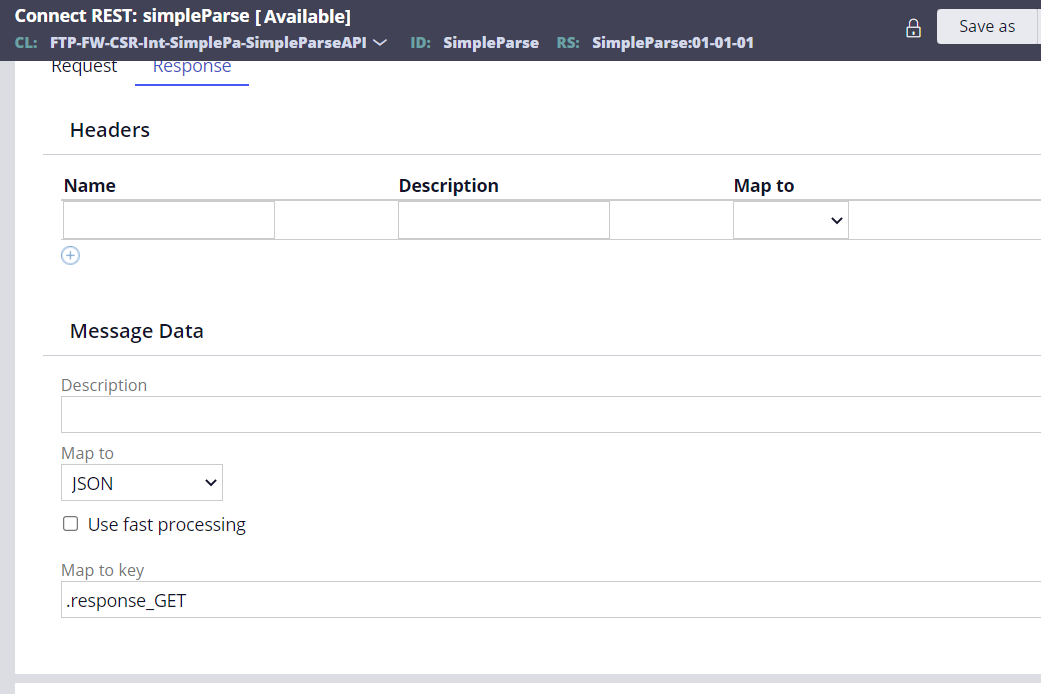The width and height of the screenshot is (1041, 694).
Task: Expand the FTP-FW-CSR-Int-SimplePa class dropdown
Action: tap(378, 42)
